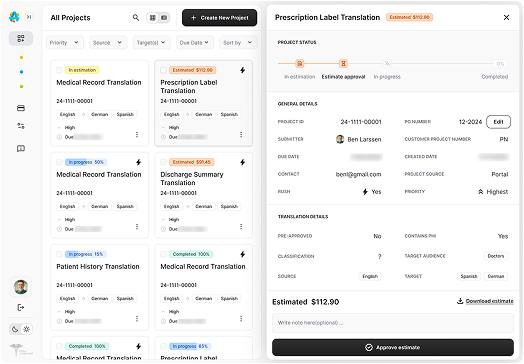Expand the Priority filter dropdown
This screenshot has width=524, height=364.
click(x=64, y=42)
